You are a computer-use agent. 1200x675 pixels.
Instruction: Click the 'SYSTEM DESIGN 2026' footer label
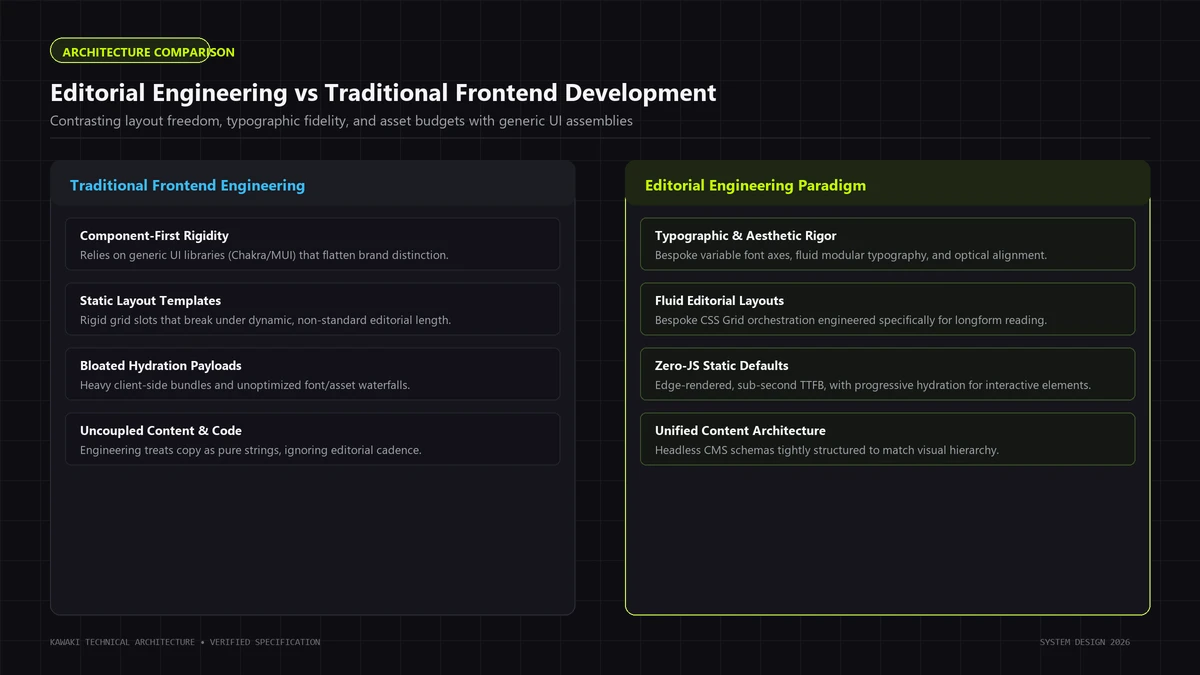coord(1084,642)
